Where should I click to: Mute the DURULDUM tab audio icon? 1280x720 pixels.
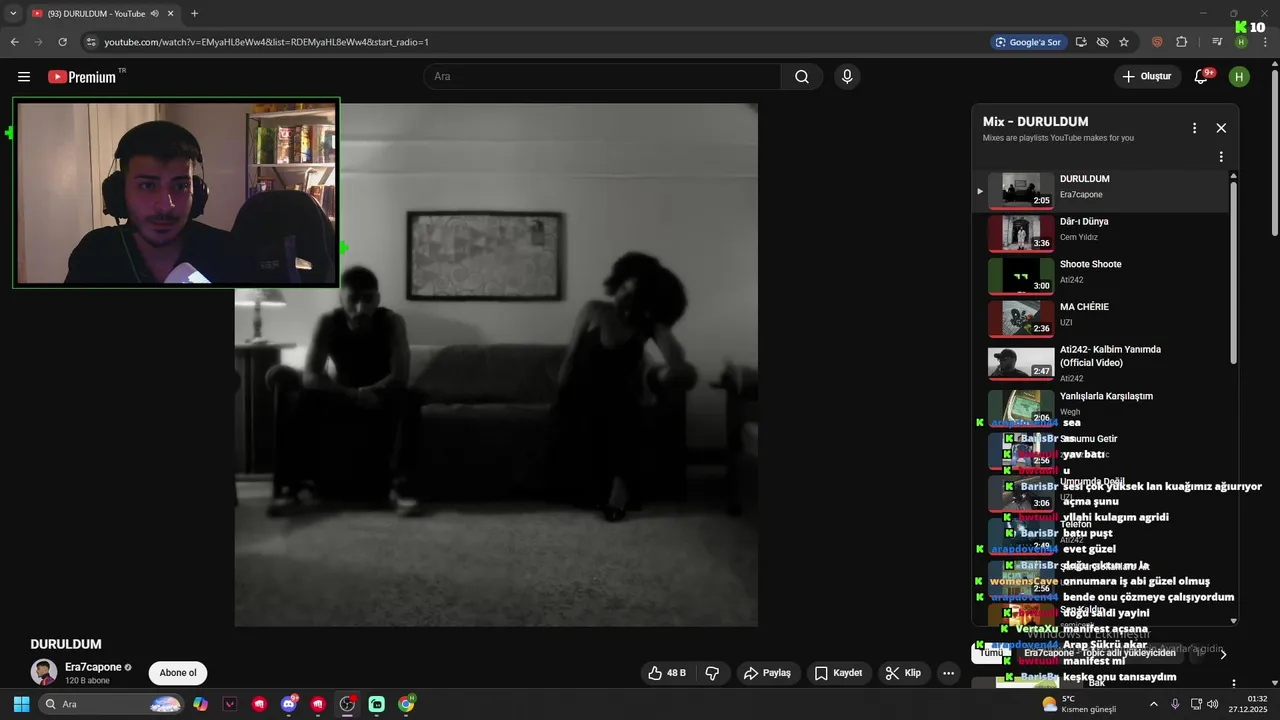pos(154,14)
